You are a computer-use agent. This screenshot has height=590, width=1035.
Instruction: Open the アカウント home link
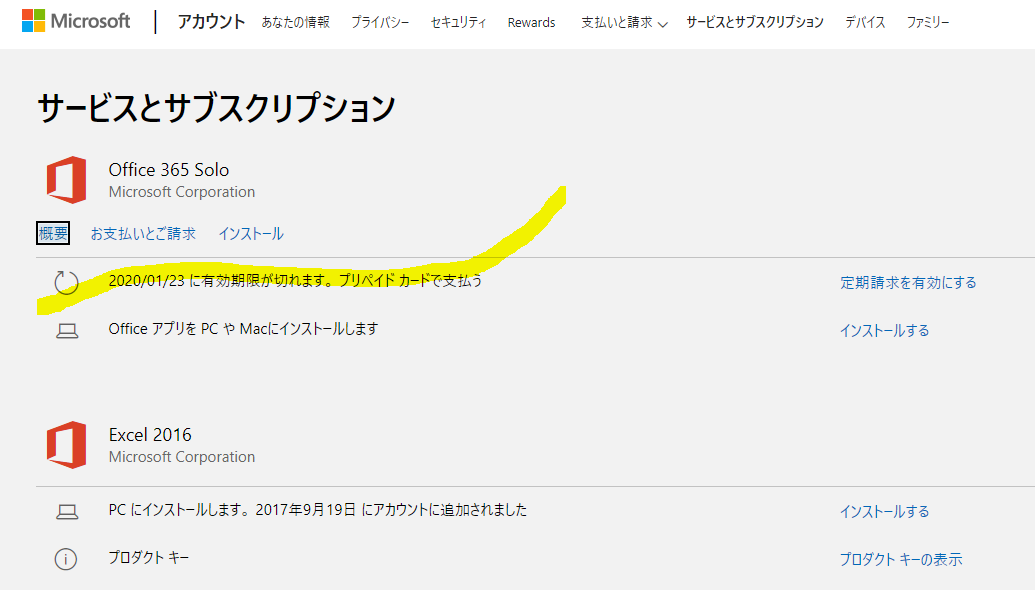[x=211, y=22]
